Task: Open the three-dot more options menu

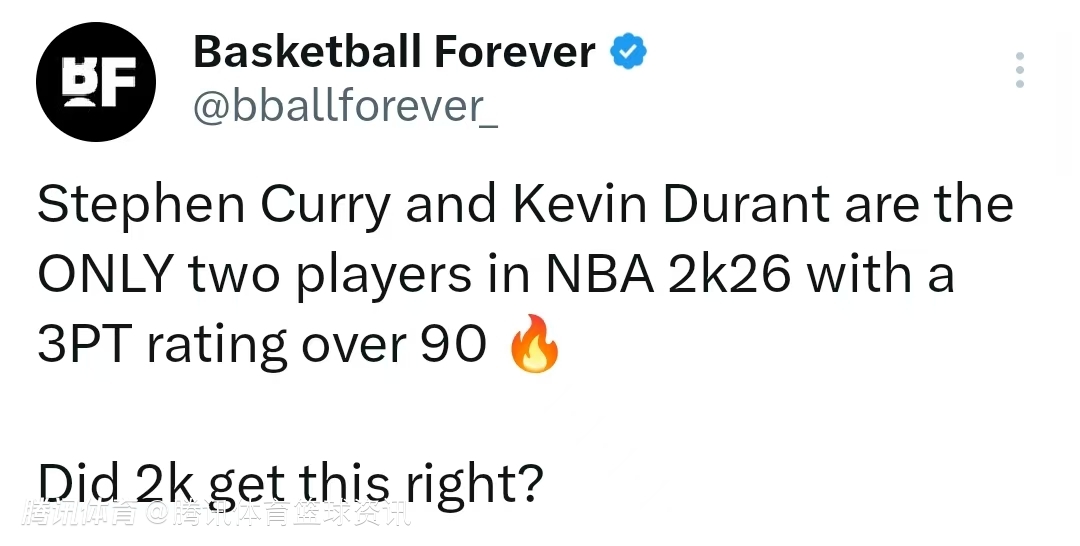Action: (1019, 70)
